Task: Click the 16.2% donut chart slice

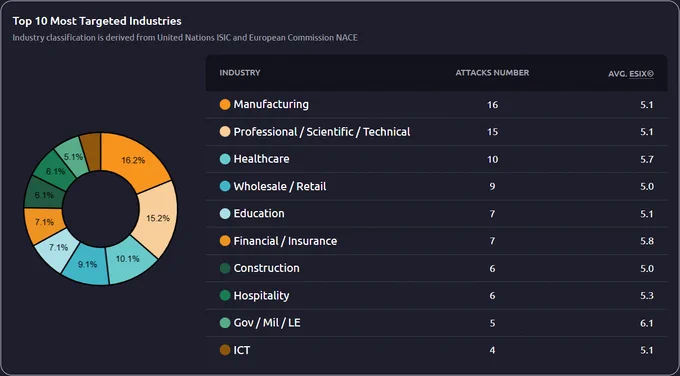Action: pyautogui.click(x=135, y=159)
